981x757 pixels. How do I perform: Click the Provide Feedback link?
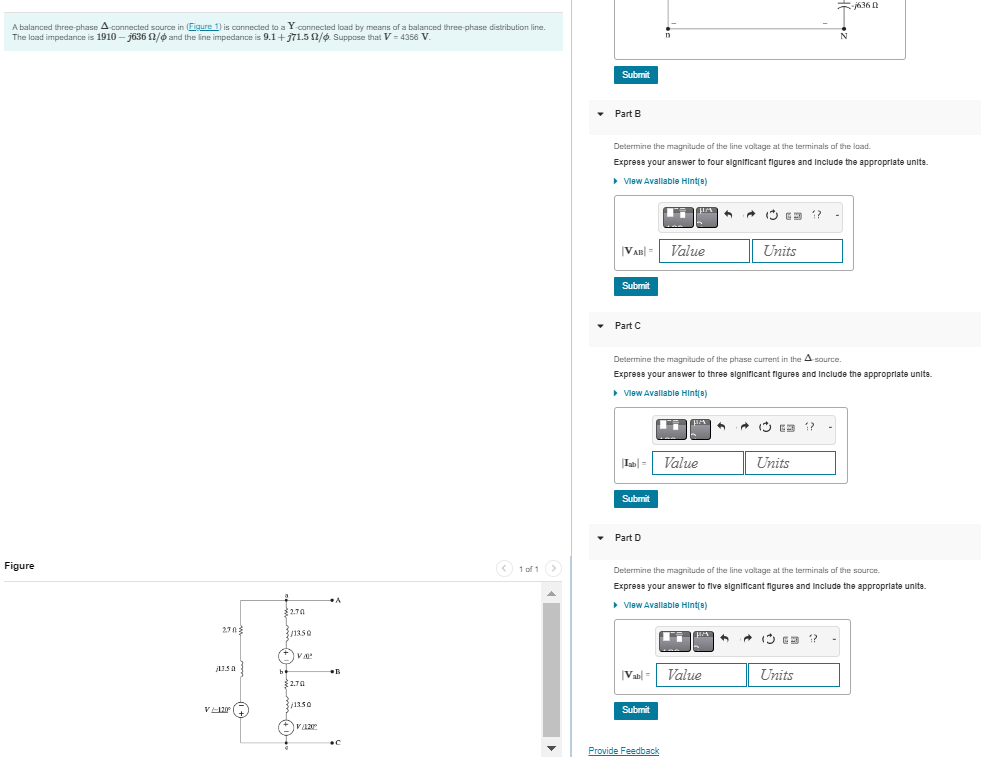point(623,750)
